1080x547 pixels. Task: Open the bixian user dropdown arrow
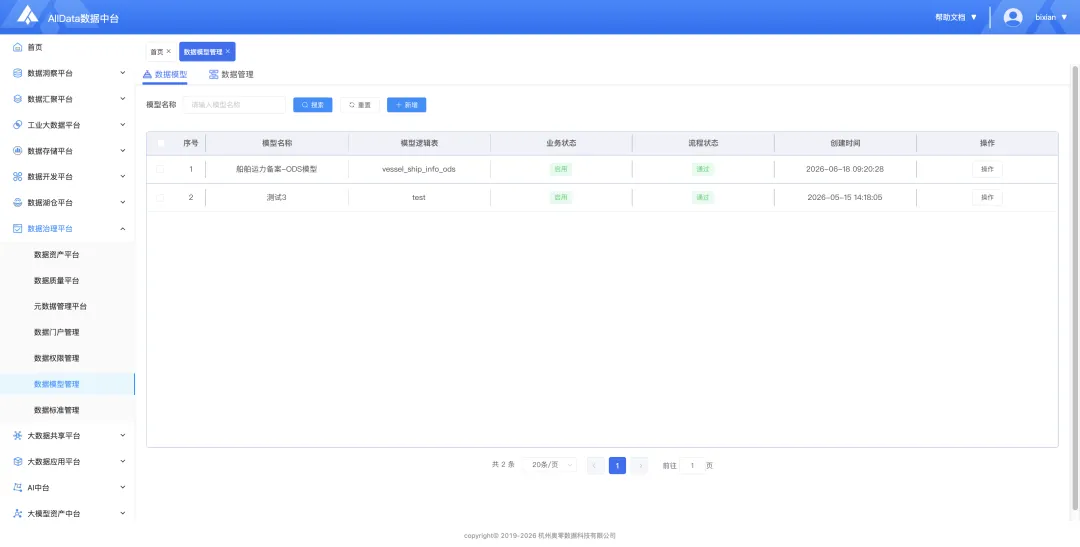1064,17
